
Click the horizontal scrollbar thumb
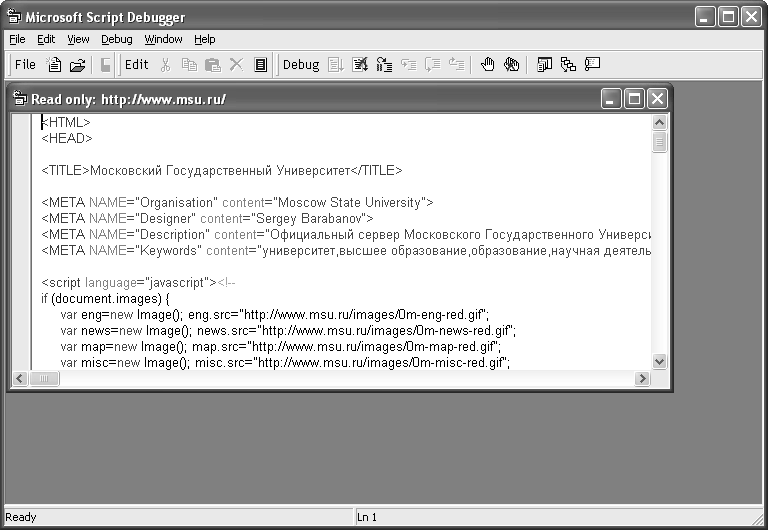pos(44,378)
